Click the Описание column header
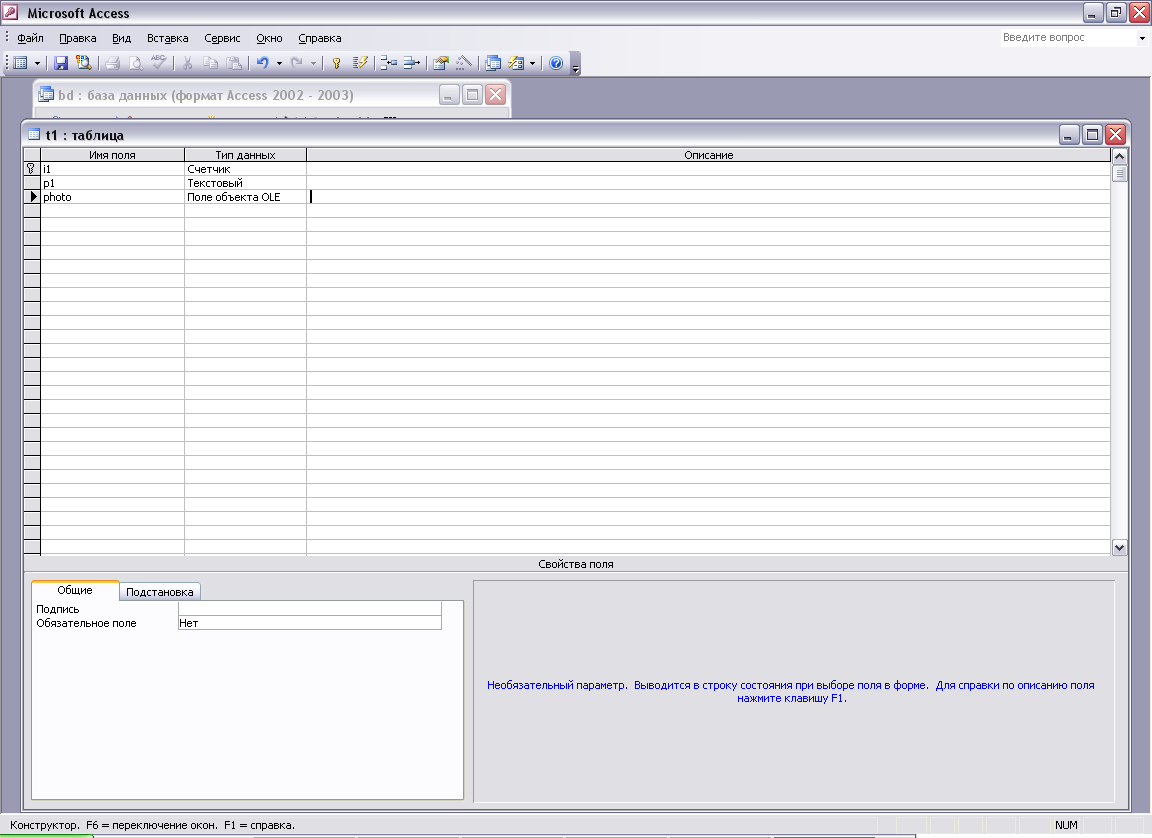 point(708,155)
